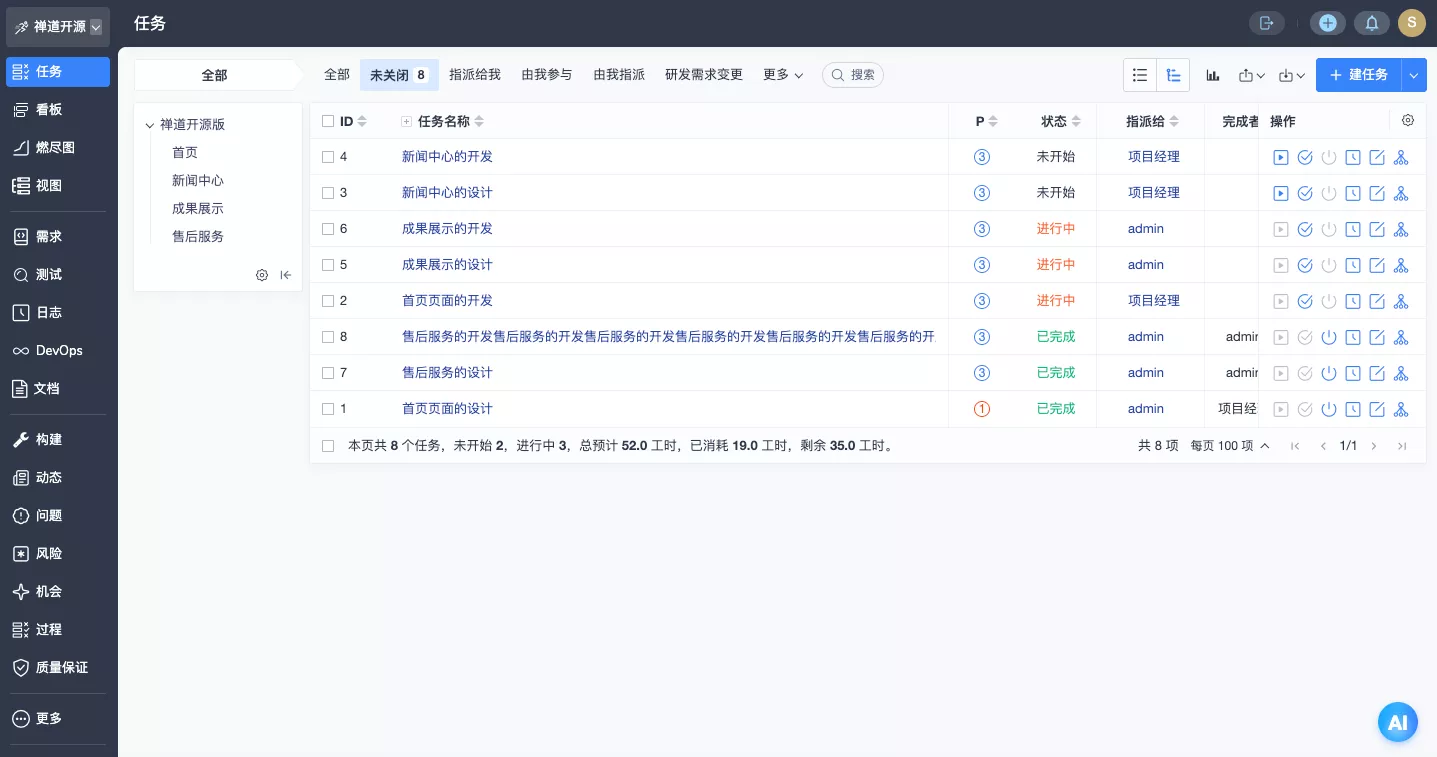Image resolution: width=1437 pixels, height=757 pixels.
Task: Click the notification bell icon
Action: tap(1371, 23)
